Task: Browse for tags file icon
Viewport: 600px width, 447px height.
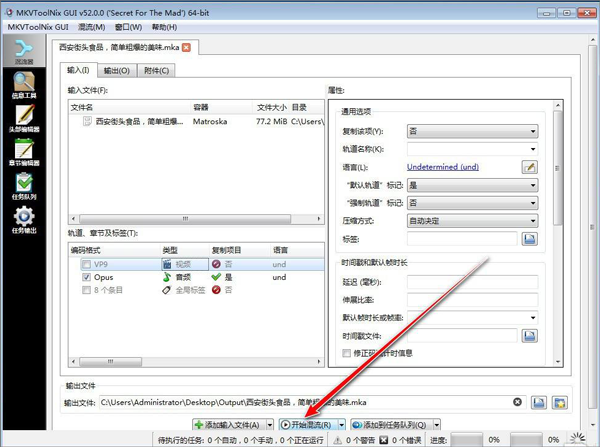Action: (x=530, y=239)
